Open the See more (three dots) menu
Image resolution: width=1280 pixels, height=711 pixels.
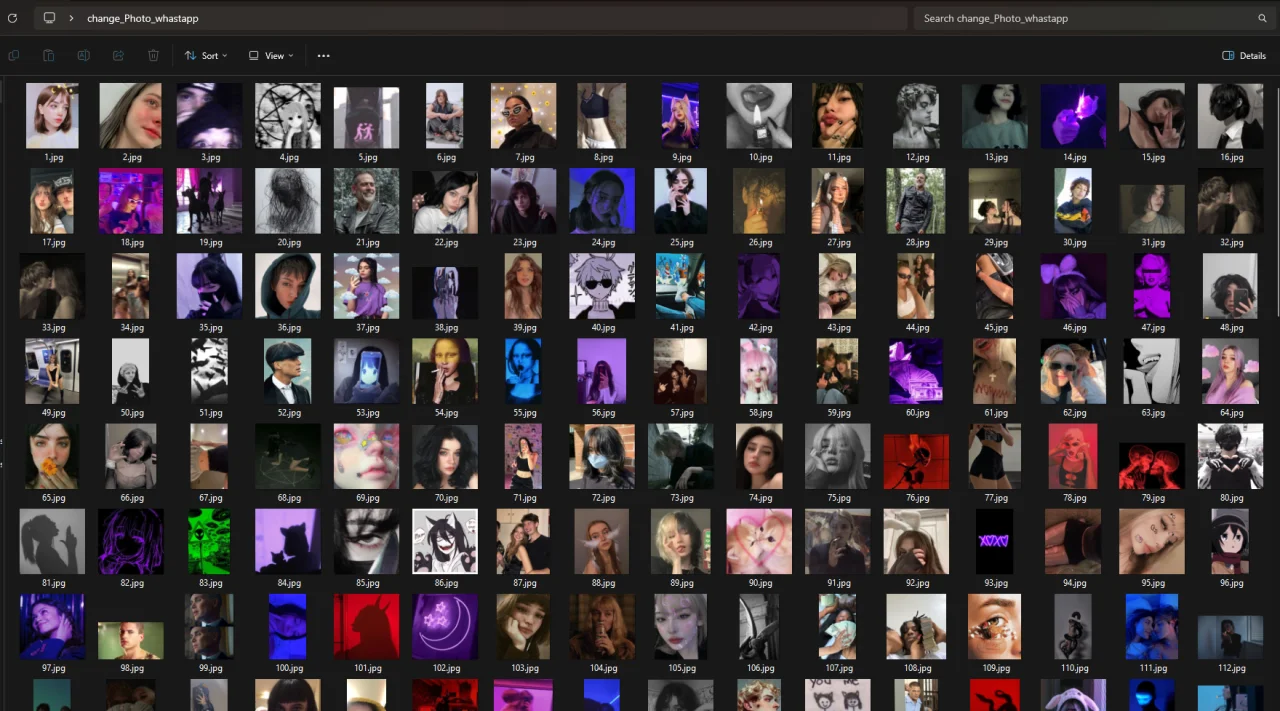tap(323, 56)
